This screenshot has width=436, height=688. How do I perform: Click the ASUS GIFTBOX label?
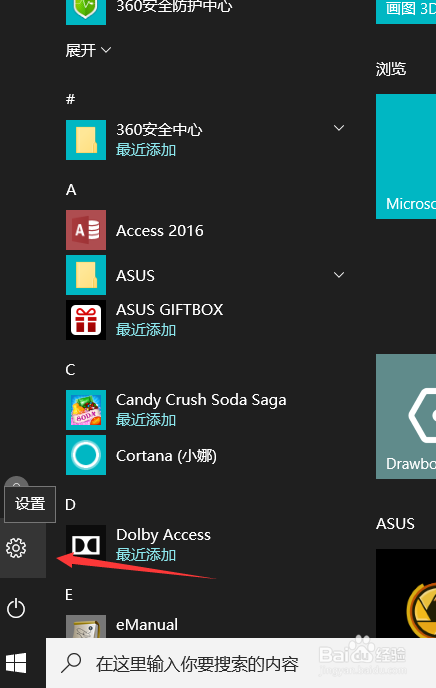pyautogui.click(x=169, y=310)
